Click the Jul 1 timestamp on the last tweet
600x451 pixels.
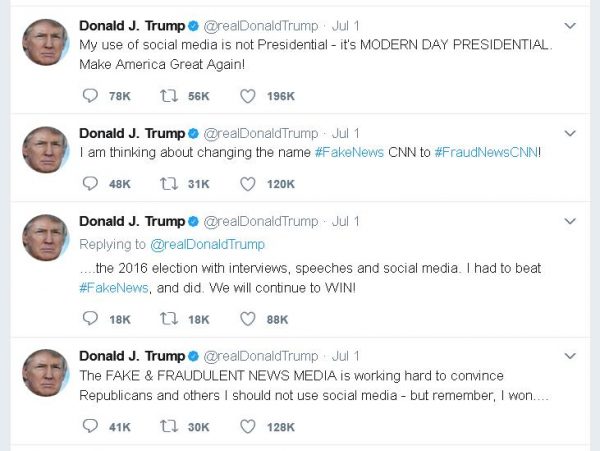point(346,356)
